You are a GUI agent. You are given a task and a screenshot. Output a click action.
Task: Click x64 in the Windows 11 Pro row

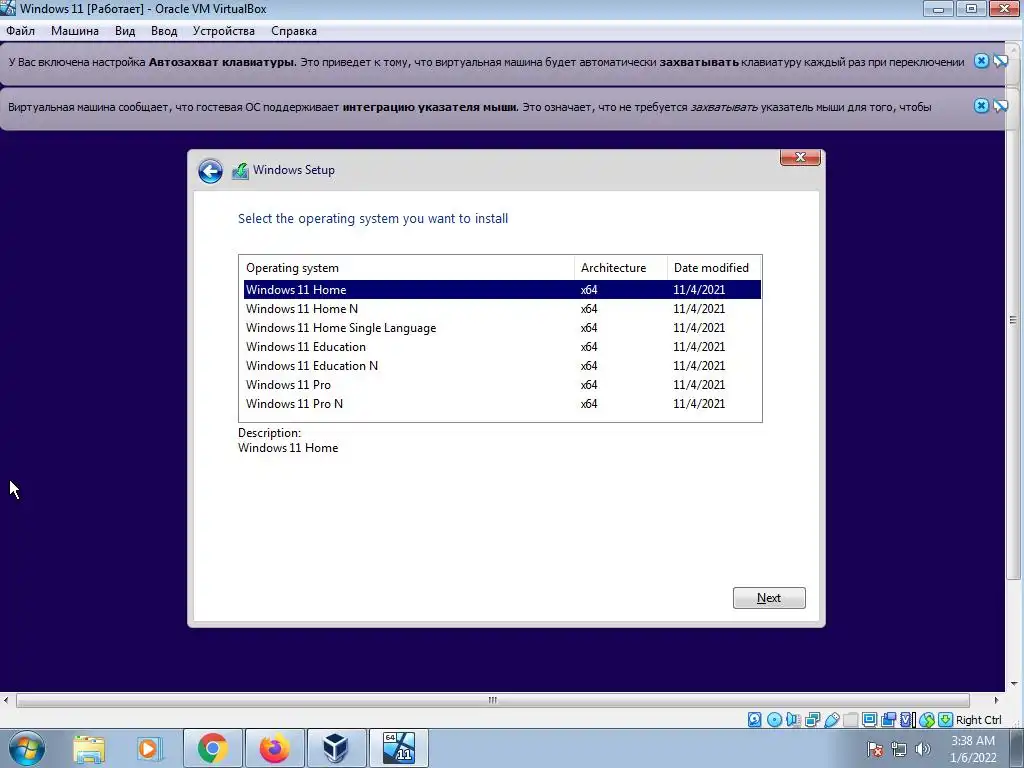pos(589,384)
